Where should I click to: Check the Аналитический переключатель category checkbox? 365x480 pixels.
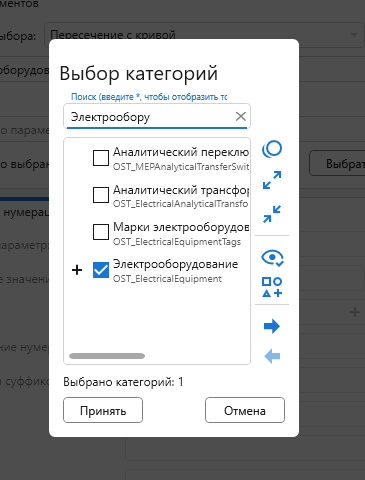101,158
